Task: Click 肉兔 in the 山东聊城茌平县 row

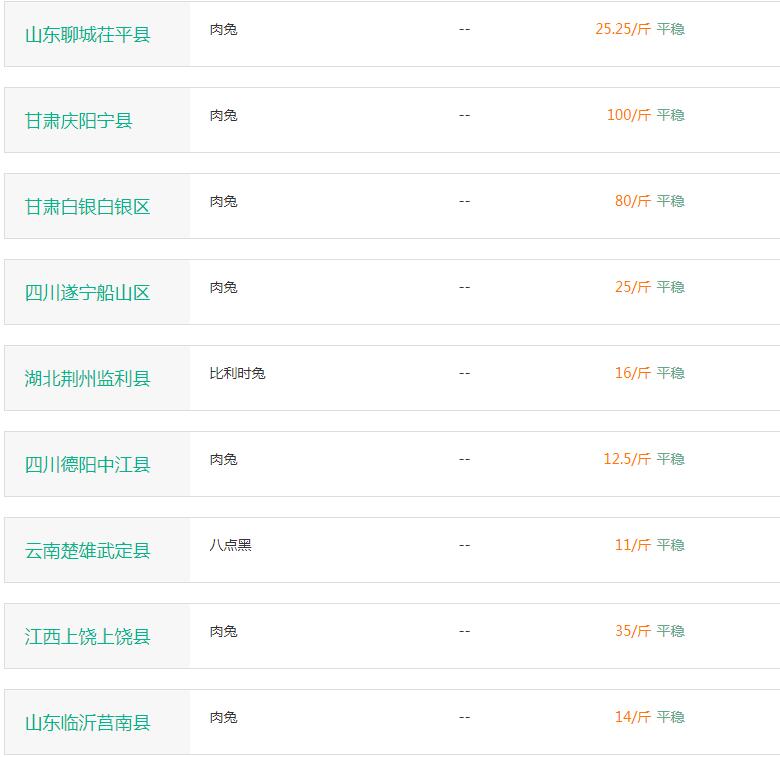Action: coord(223,29)
